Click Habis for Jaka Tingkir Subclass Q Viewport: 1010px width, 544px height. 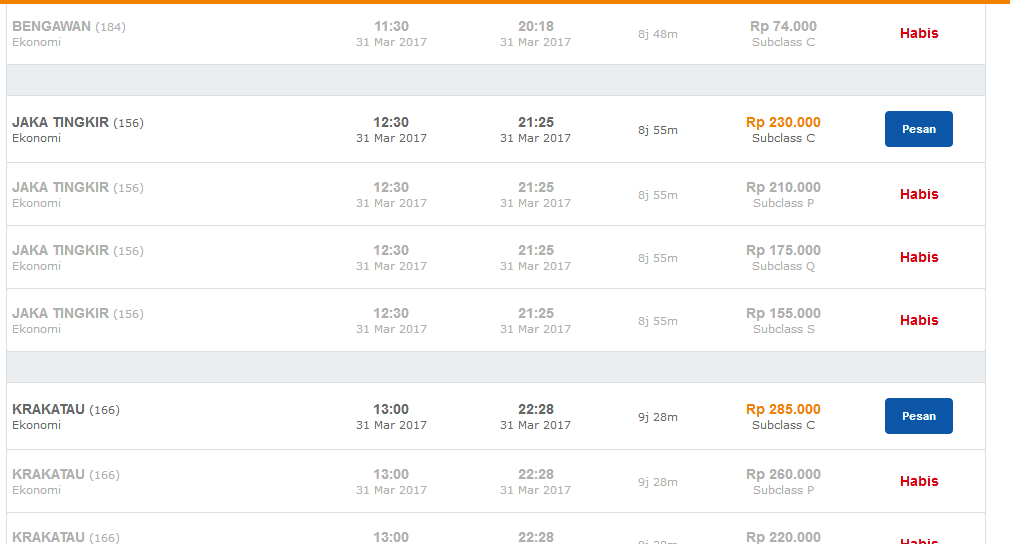pos(918,257)
